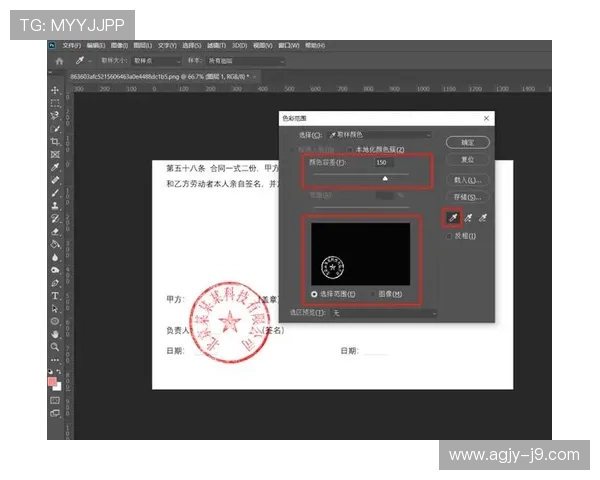Select the Selection (选择范围) radio button
Screen dimensions: 600x480
pos(314,294)
